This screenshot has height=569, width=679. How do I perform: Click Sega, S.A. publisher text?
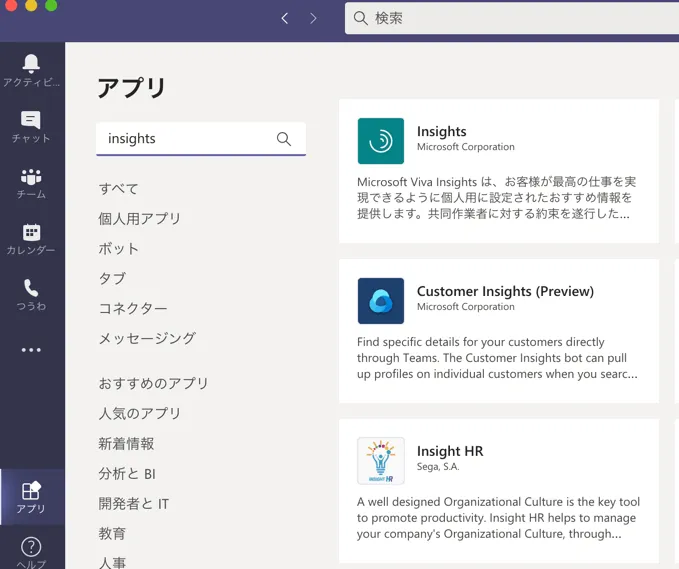(x=438, y=466)
